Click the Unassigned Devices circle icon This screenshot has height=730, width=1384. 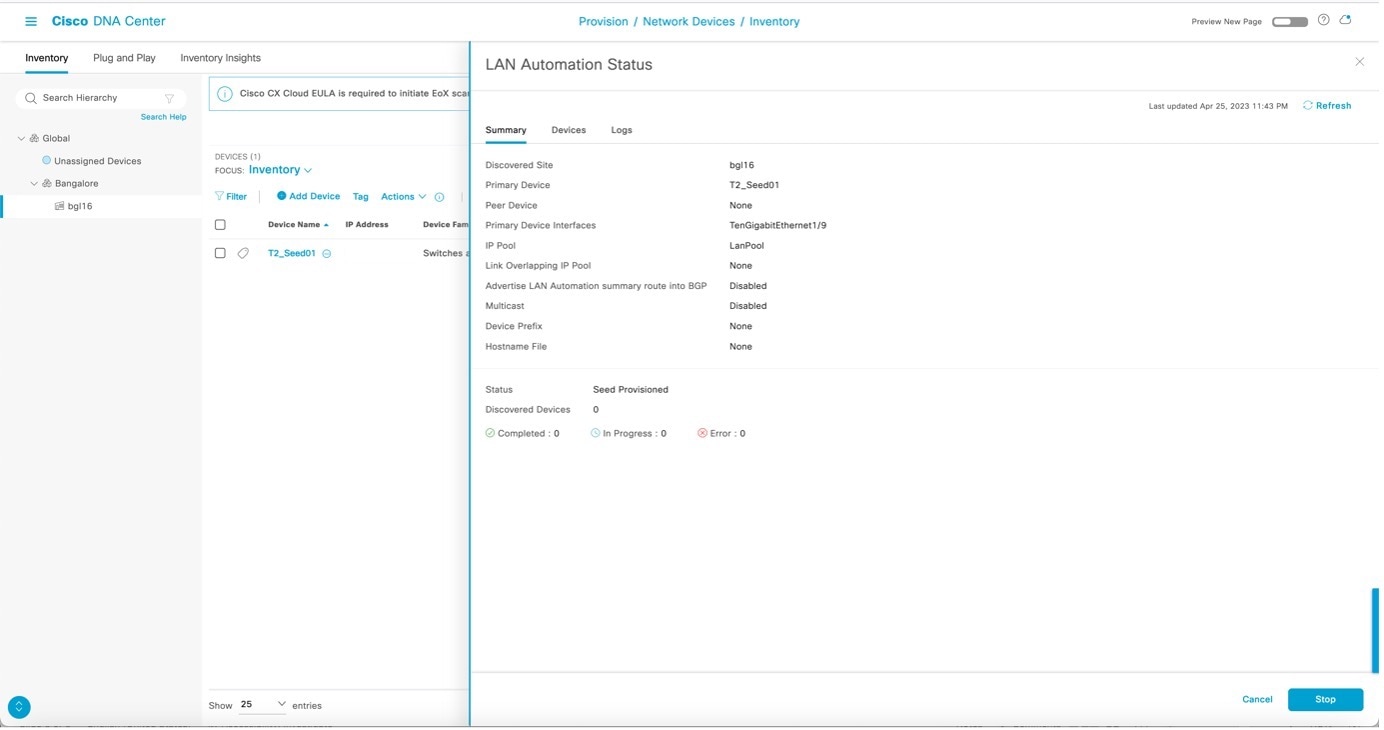(46, 160)
